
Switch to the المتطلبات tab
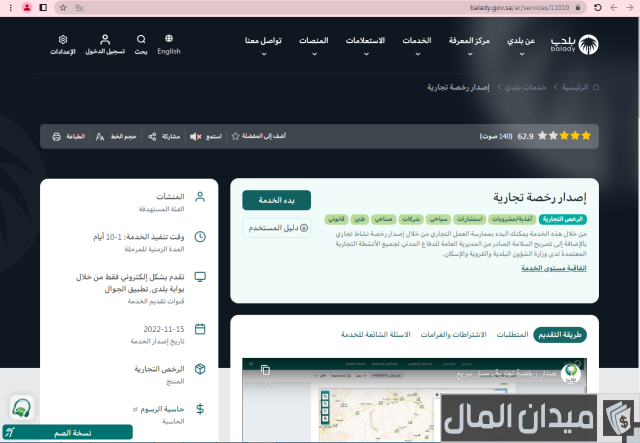pos(512,334)
